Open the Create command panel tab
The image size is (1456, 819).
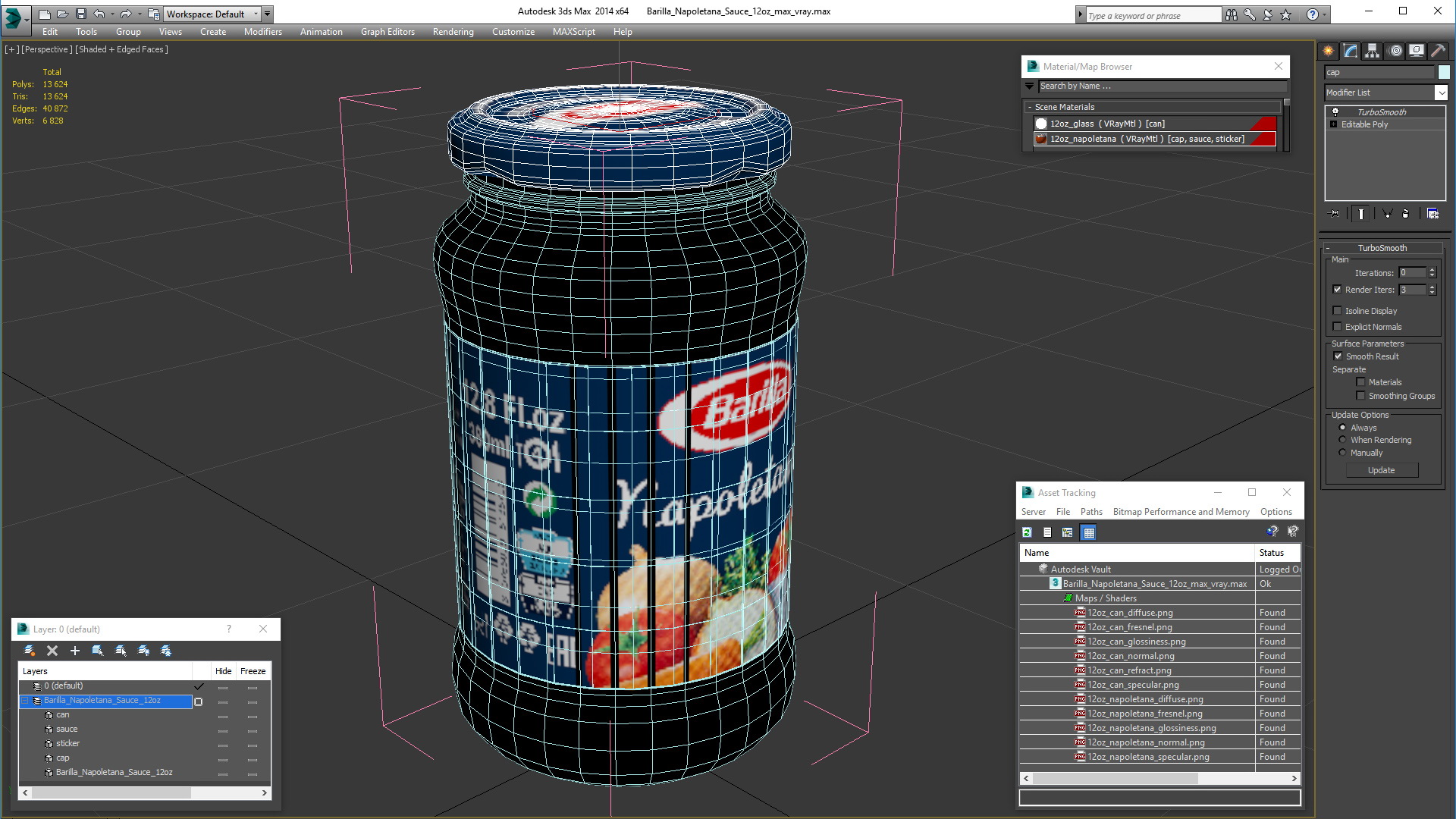point(1329,51)
